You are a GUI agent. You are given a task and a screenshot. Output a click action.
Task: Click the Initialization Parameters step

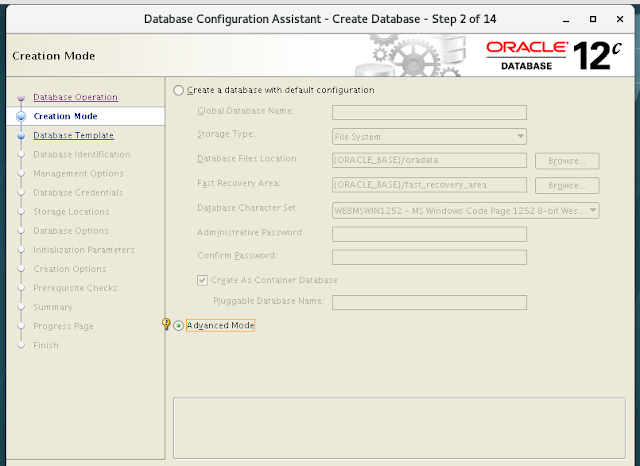[x=84, y=250]
